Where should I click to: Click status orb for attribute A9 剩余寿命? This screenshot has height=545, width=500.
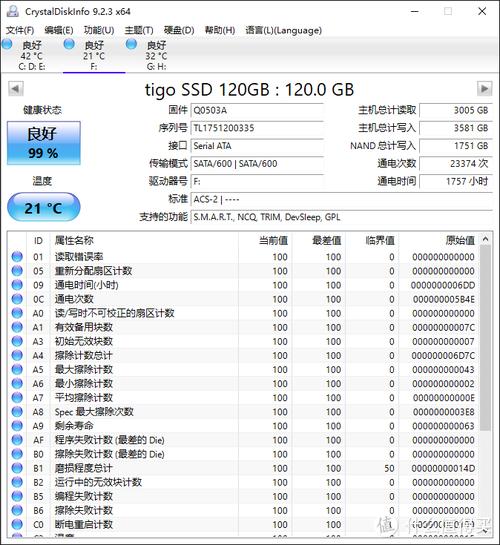pos(17,426)
